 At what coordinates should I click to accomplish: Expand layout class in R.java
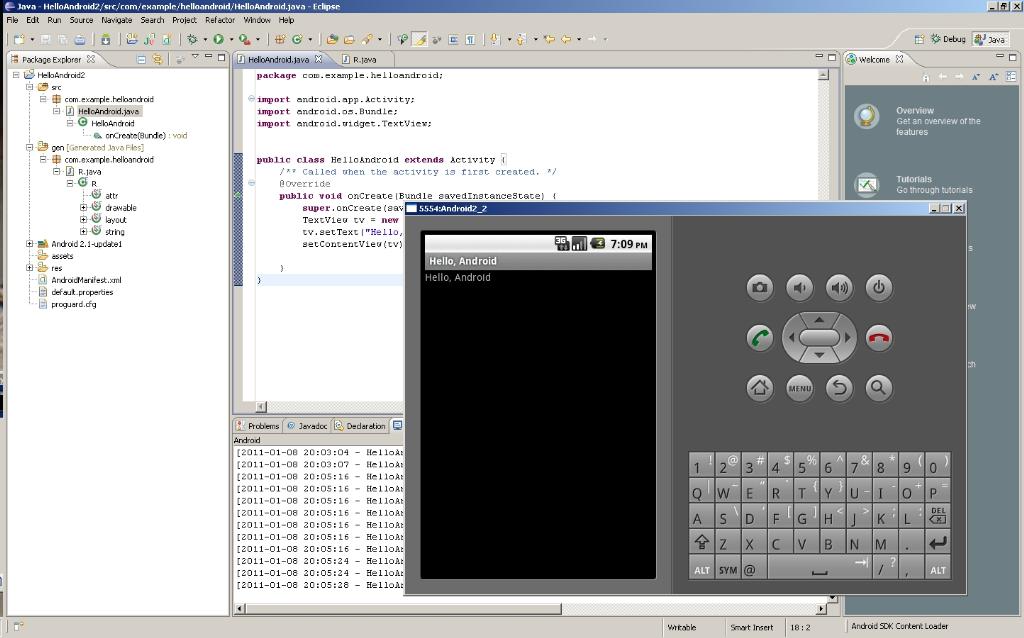pyautogui.click(x=84, y=219)
